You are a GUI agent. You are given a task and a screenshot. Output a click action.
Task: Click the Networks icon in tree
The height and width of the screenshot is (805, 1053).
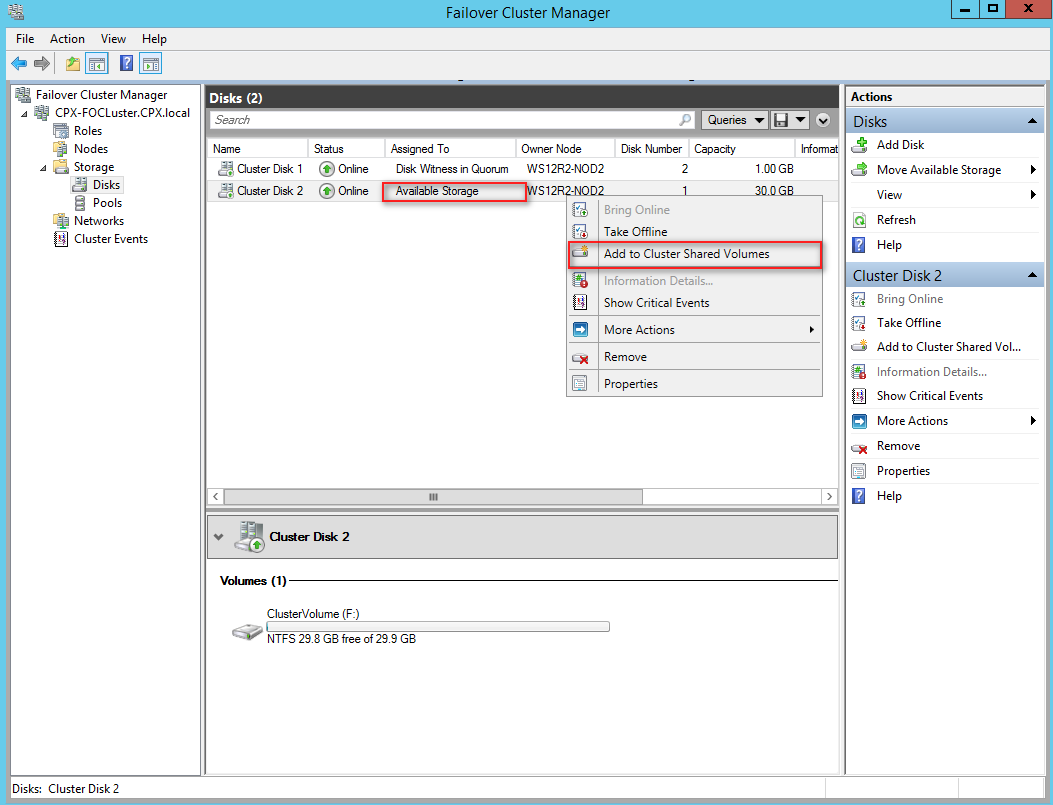tap(60, 221)
